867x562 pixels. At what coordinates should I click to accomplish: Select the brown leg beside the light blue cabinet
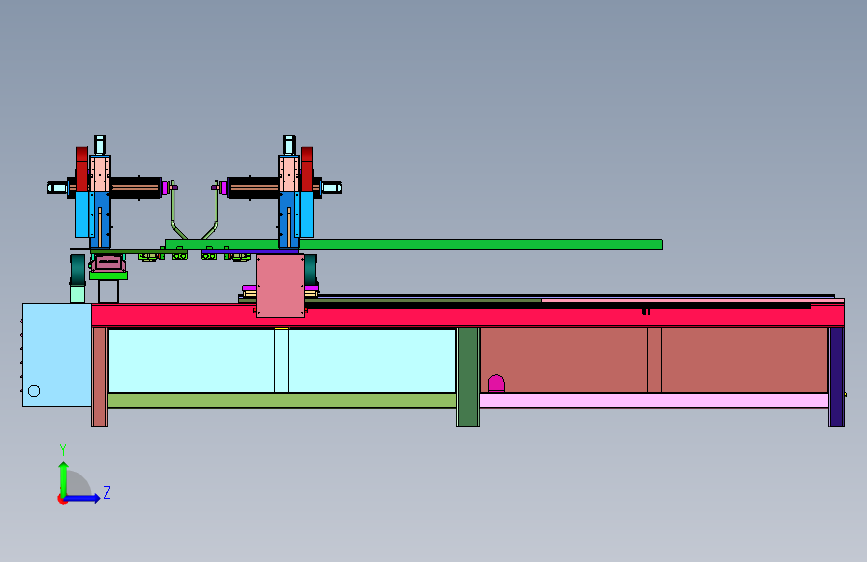tap(100, 377)
